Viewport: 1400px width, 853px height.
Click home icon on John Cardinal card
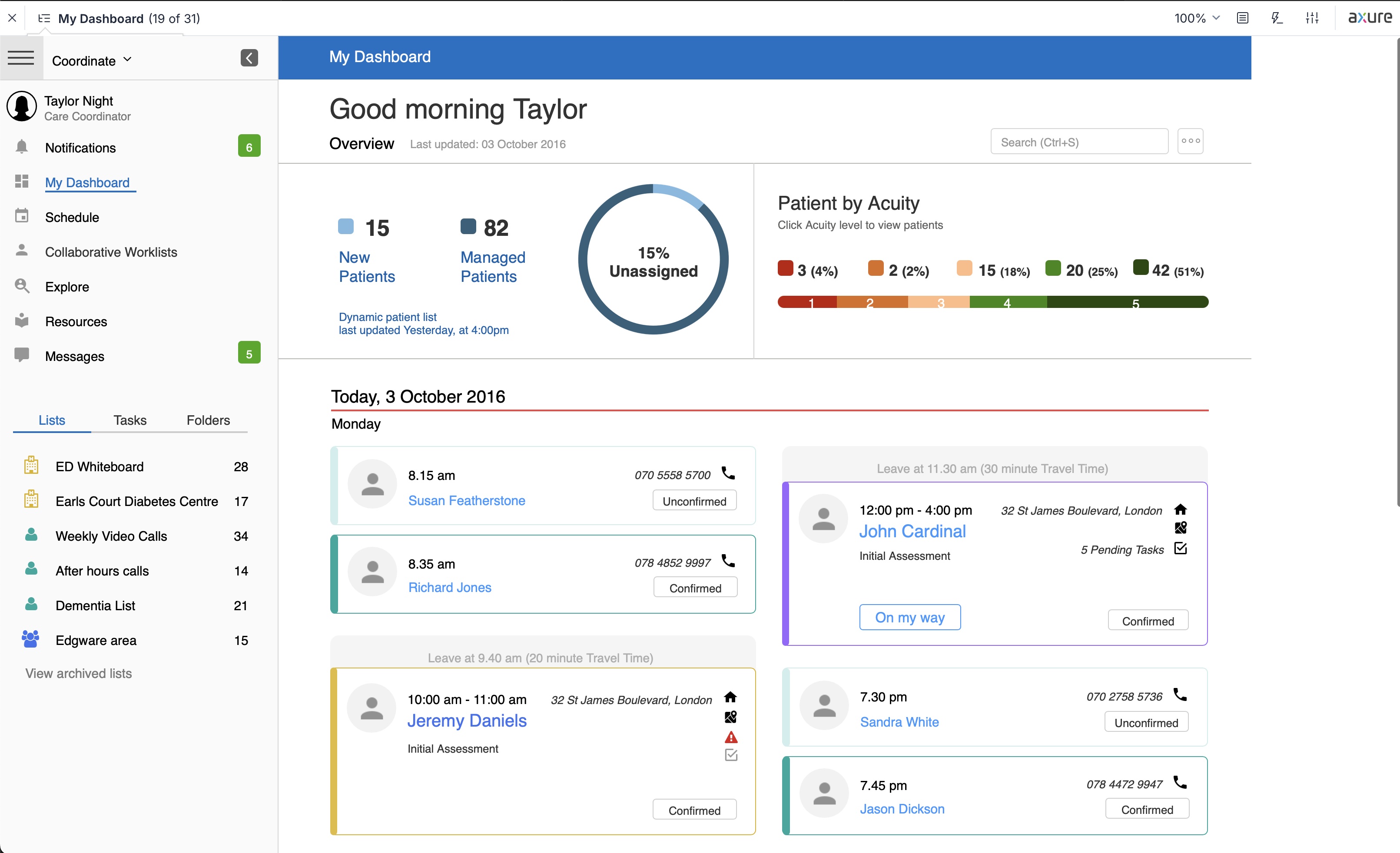point(1180,509)
